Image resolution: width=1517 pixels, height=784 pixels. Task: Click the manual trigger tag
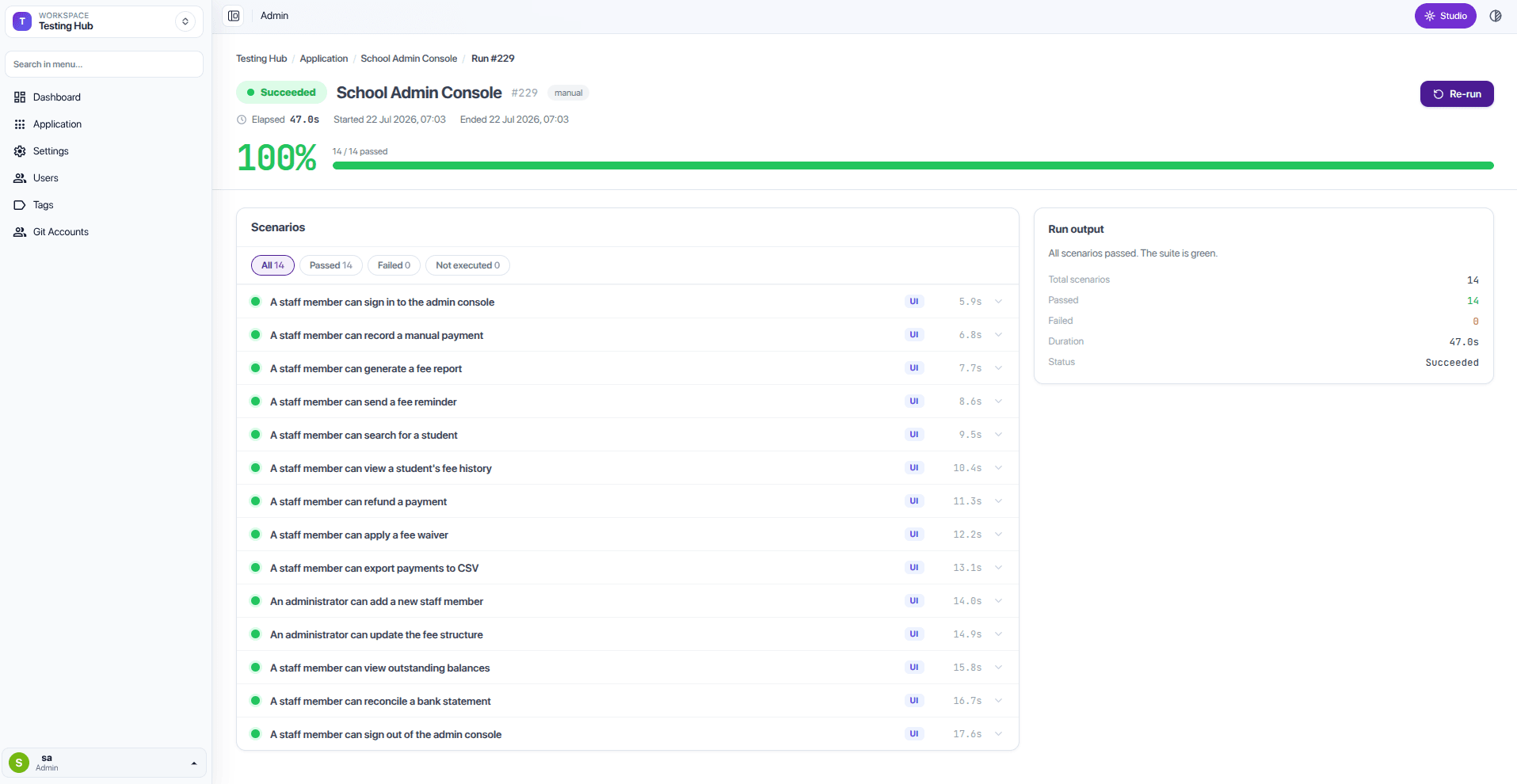click(568, 93)
